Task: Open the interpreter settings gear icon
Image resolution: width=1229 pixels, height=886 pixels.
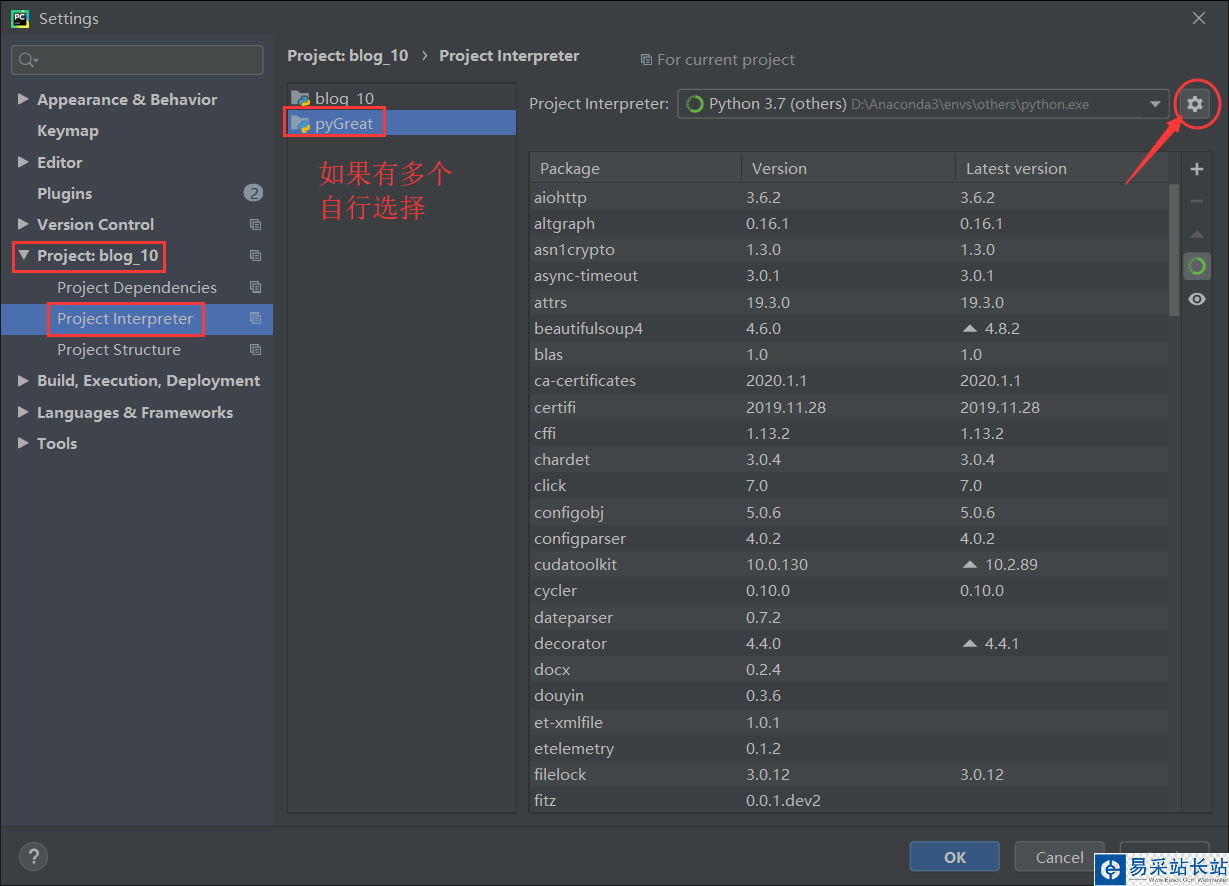Action: point(1194,103)
